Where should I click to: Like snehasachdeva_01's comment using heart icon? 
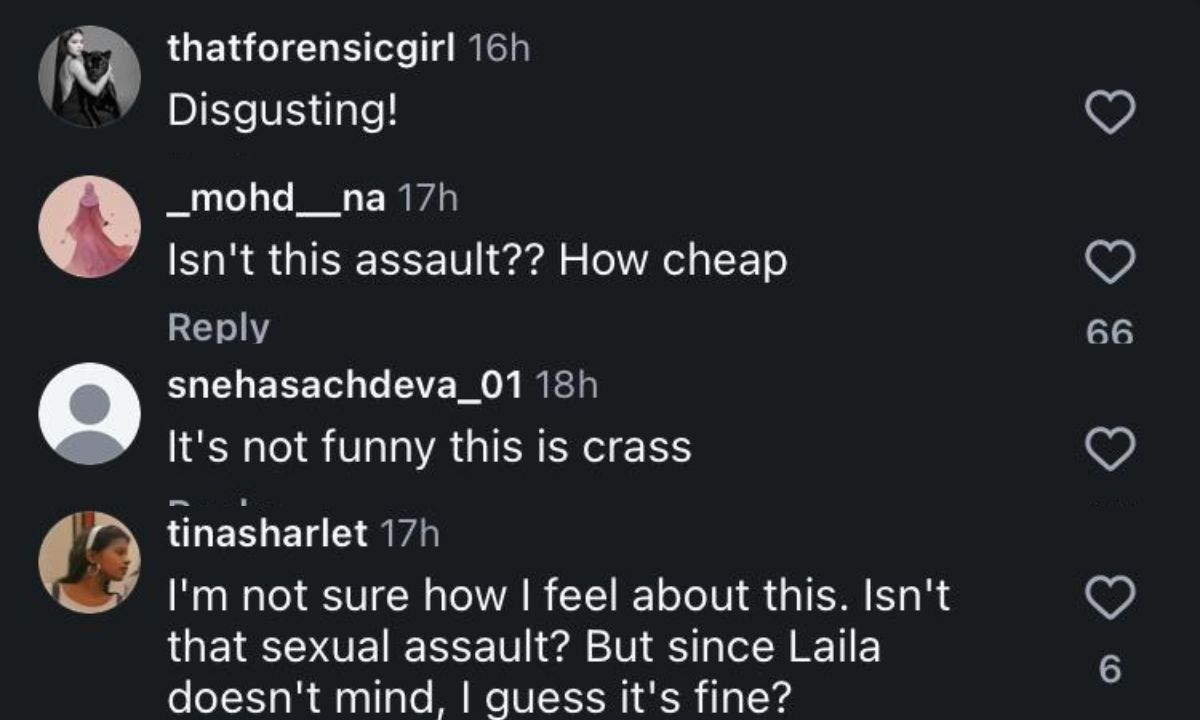[x=1110, y=448]
